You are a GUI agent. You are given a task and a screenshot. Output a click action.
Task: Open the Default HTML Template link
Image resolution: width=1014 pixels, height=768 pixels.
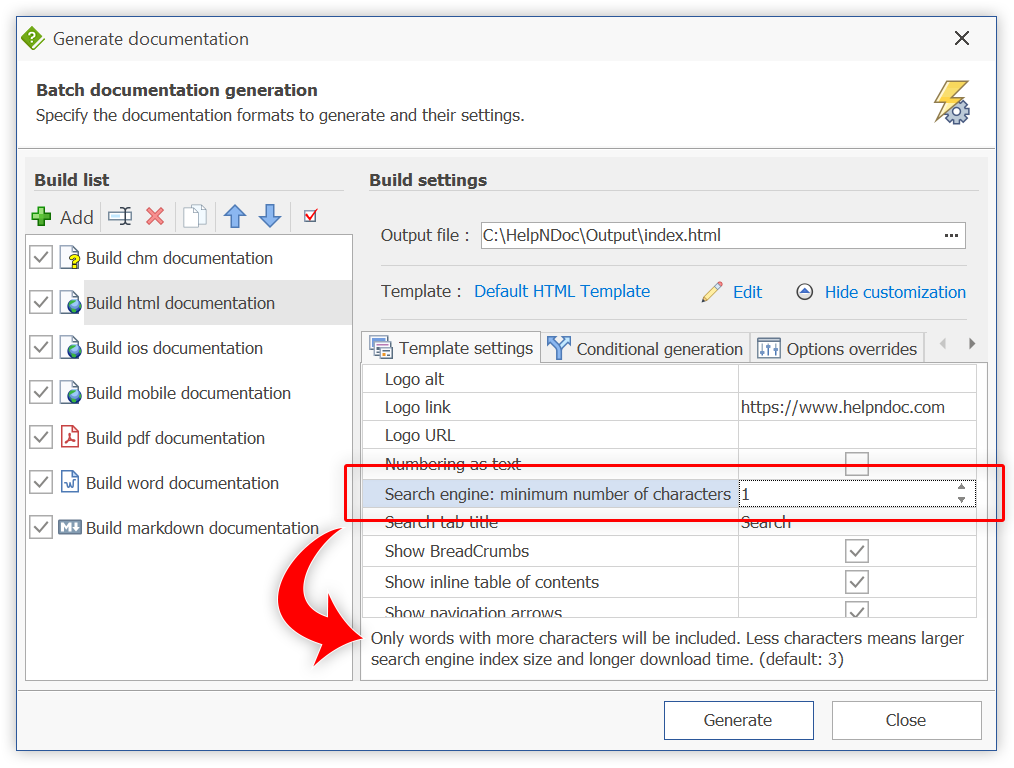(x=561, y=291)
